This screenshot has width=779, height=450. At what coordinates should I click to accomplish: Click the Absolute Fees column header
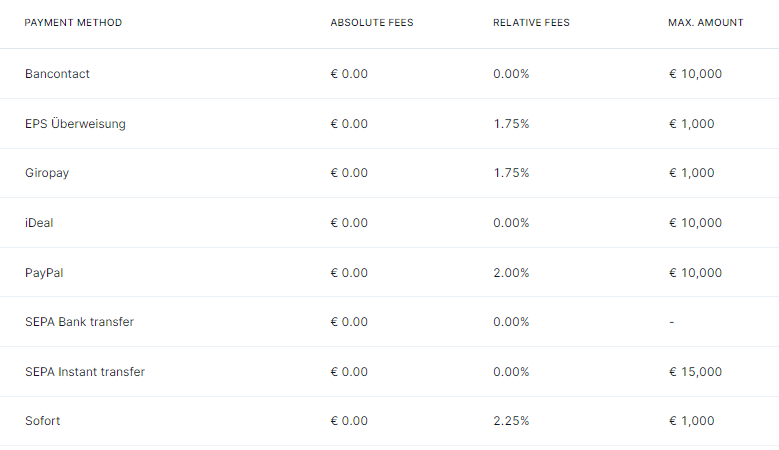(372, 23)
